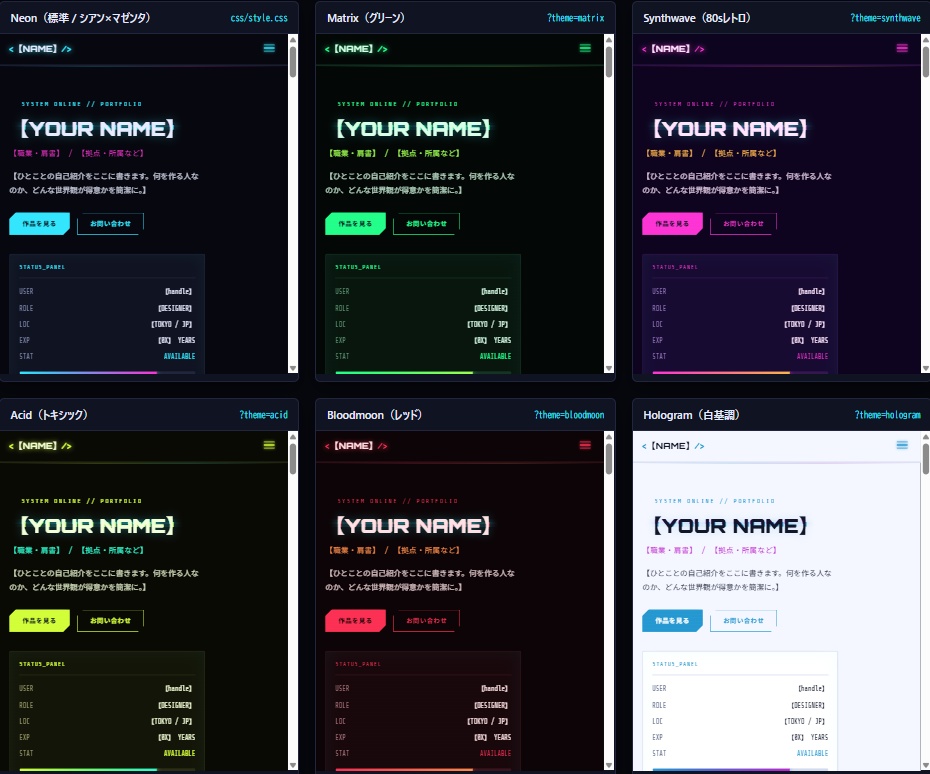Click scroll-down arrow in Neon preview

coord(292,368)
